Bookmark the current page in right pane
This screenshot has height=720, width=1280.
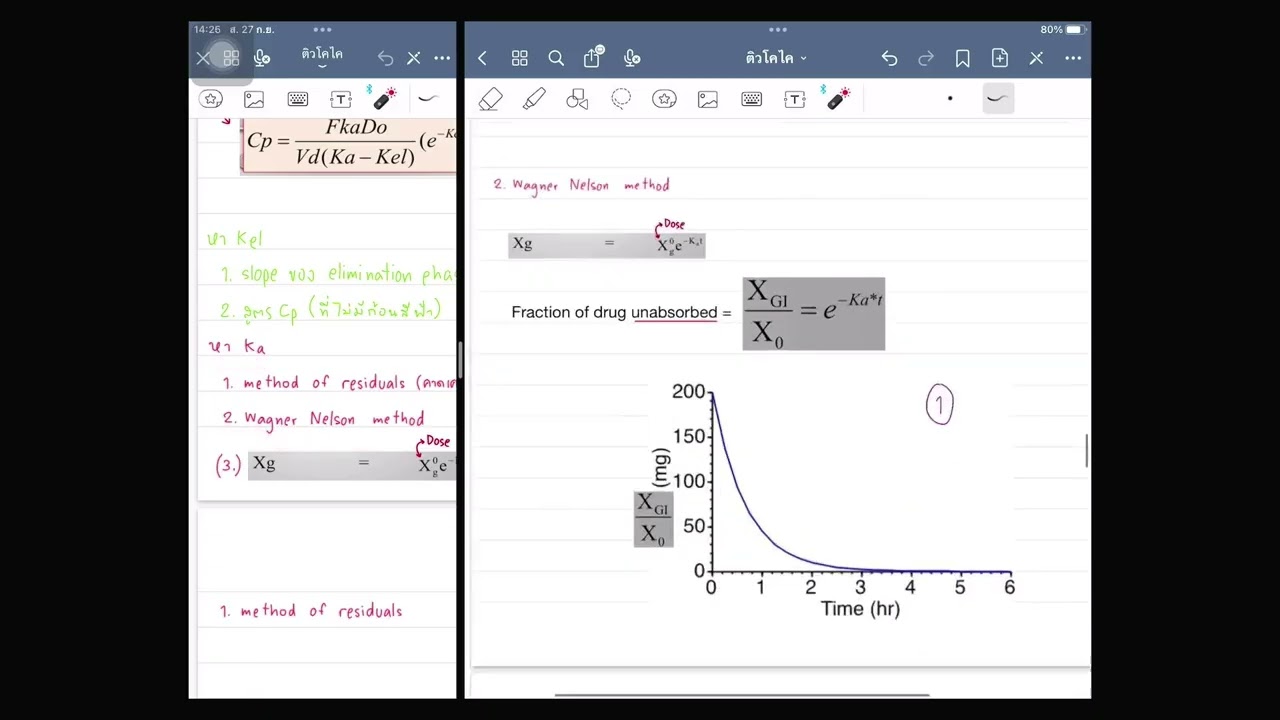click(963, 59)
